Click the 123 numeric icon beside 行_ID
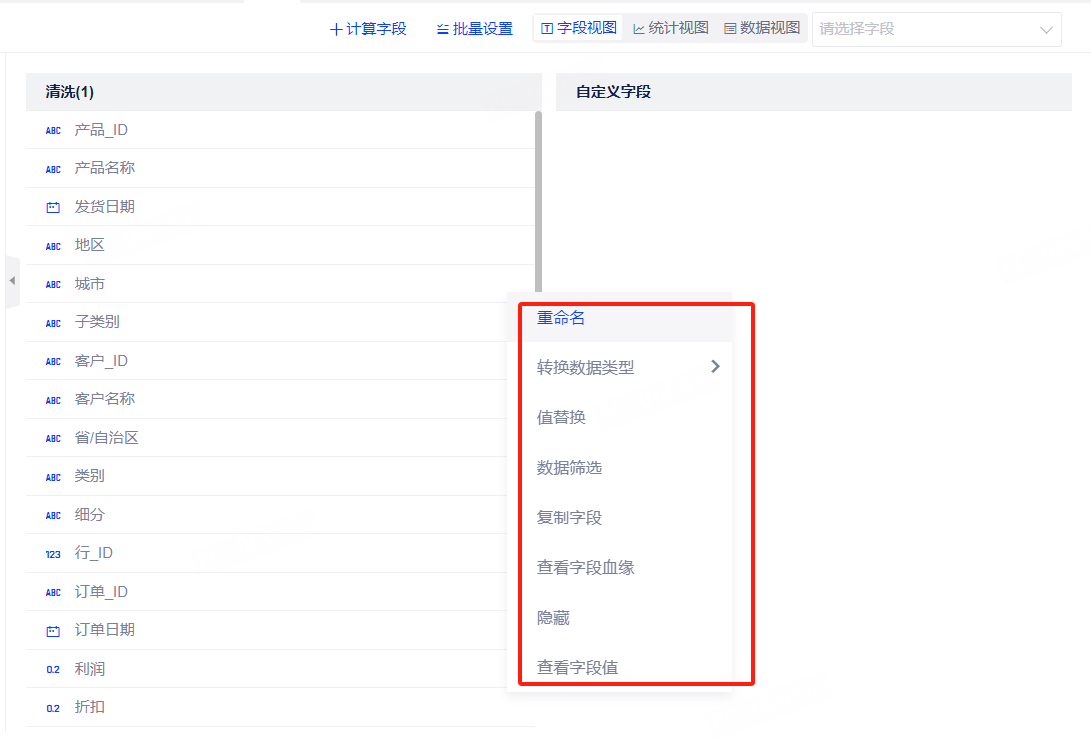This screenshot has width=1091, height=755. 53,554
